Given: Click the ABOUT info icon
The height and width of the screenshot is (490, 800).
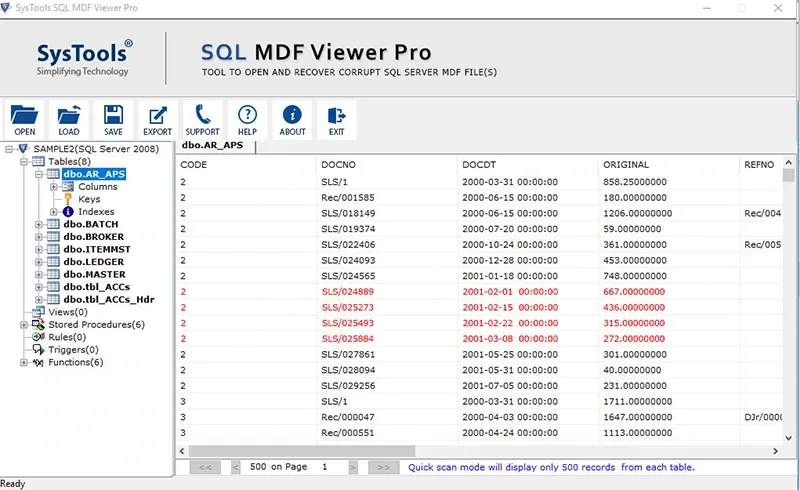Looking at the screenshot, I should tap(292, 115).
